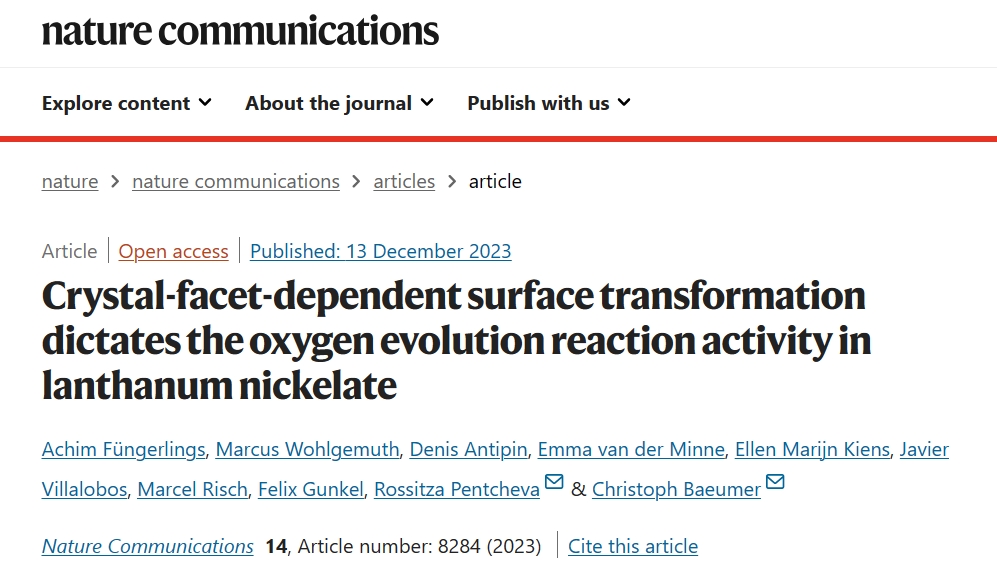The image size is (997, 576).
Task: Click envelope icon beside Rossitza Pentcheva
Action: 554,481
